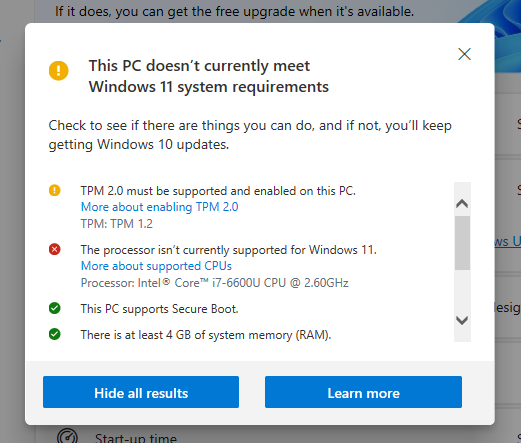Click the TPM: TPM 1.2 detail text
This screenshot has width=521, height=443.
(x=117, y=224)
